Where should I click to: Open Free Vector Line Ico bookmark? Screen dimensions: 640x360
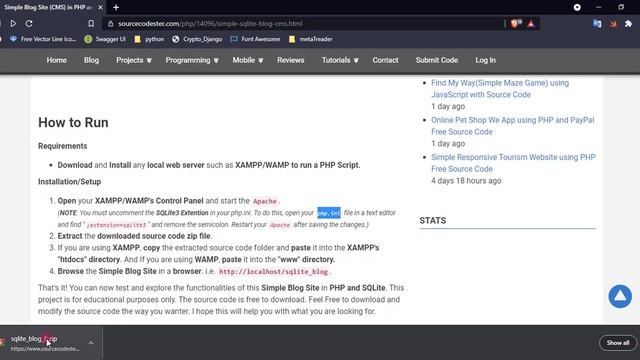pos(43,39)
